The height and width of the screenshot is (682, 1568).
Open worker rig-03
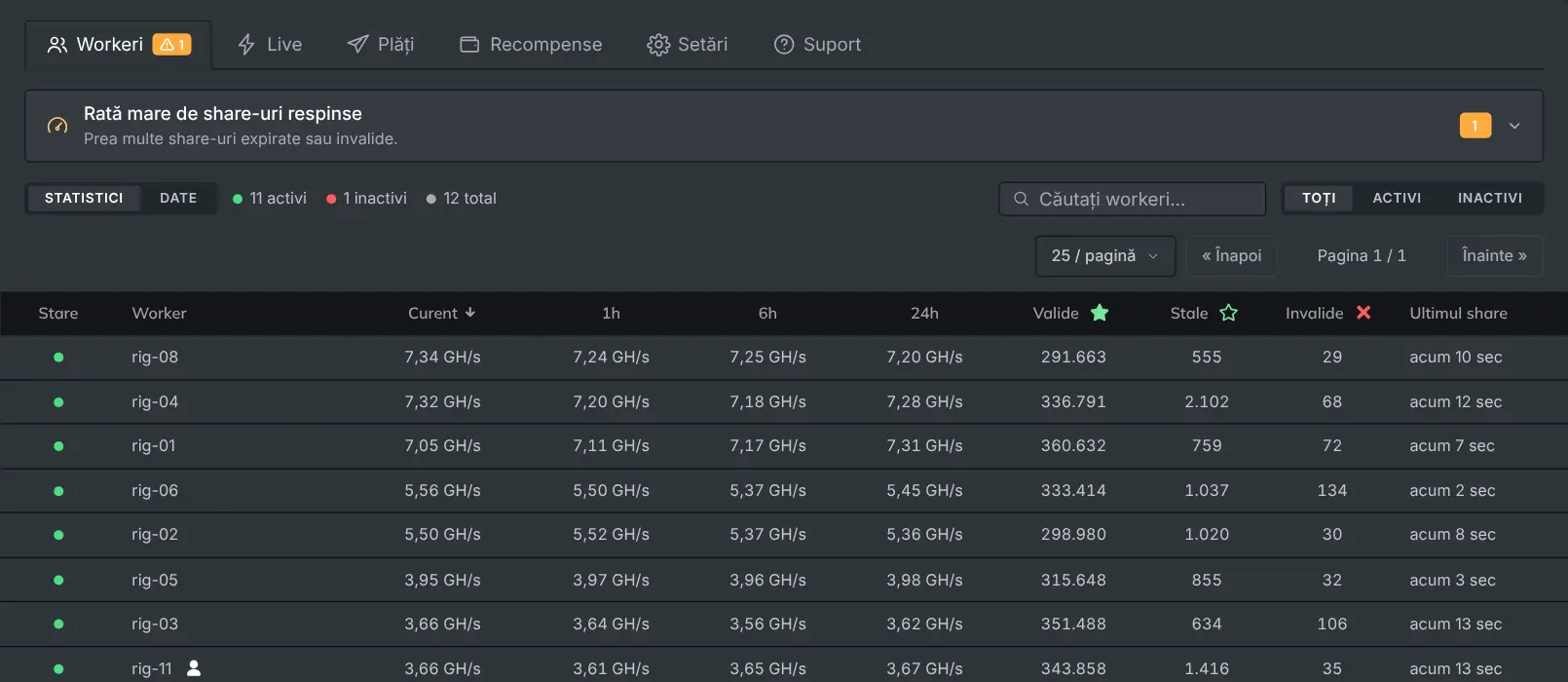(155, 624)
